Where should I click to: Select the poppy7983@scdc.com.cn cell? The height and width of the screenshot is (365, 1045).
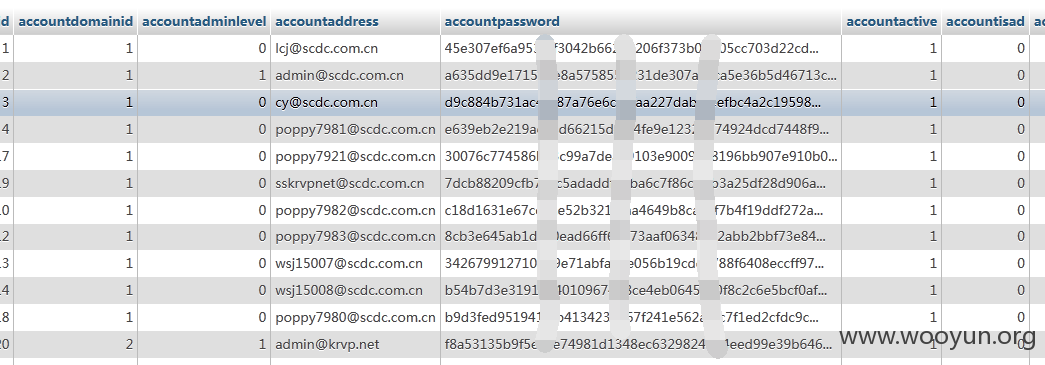(355, 236)
